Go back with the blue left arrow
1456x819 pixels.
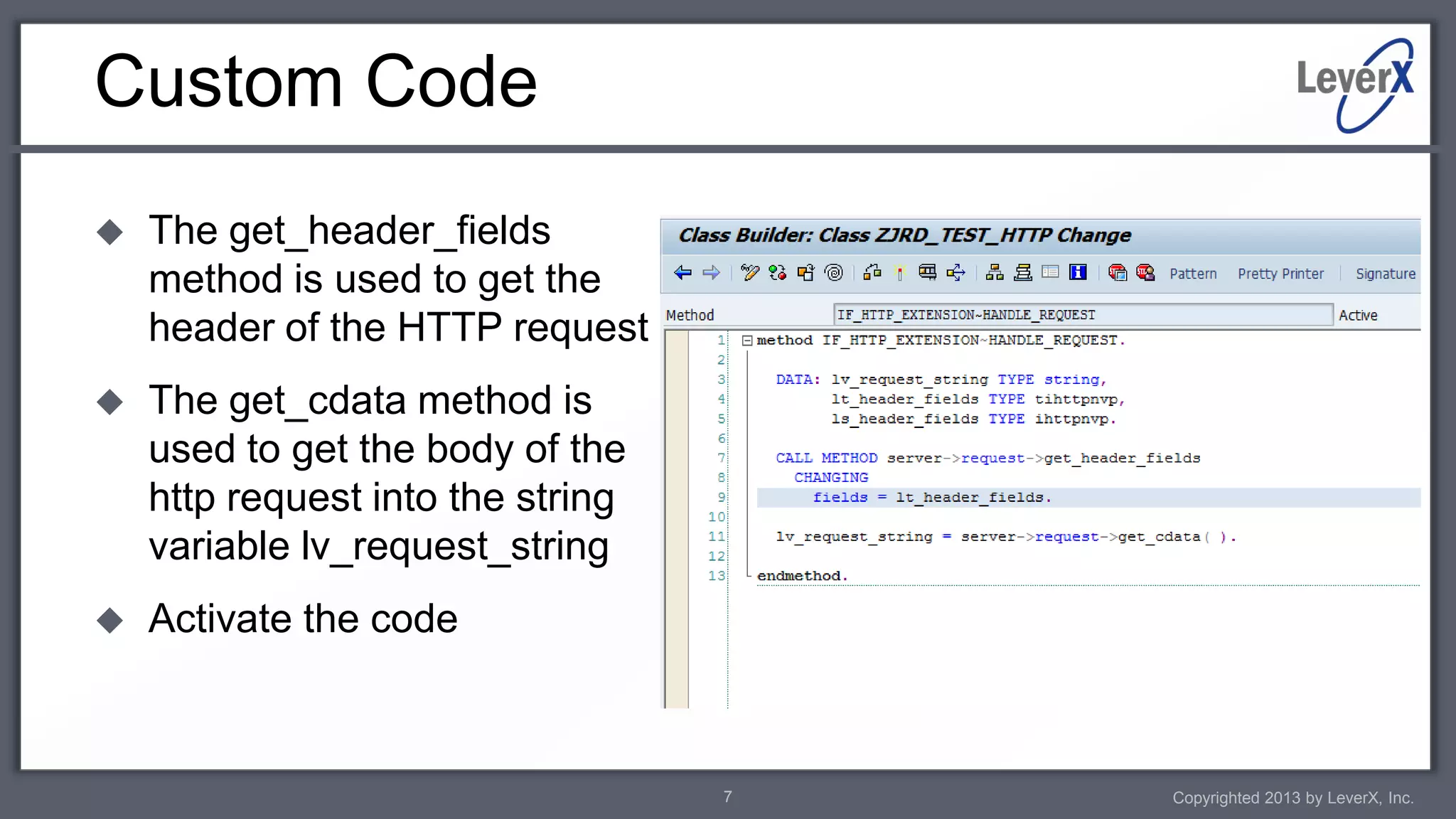click(682, 273)
